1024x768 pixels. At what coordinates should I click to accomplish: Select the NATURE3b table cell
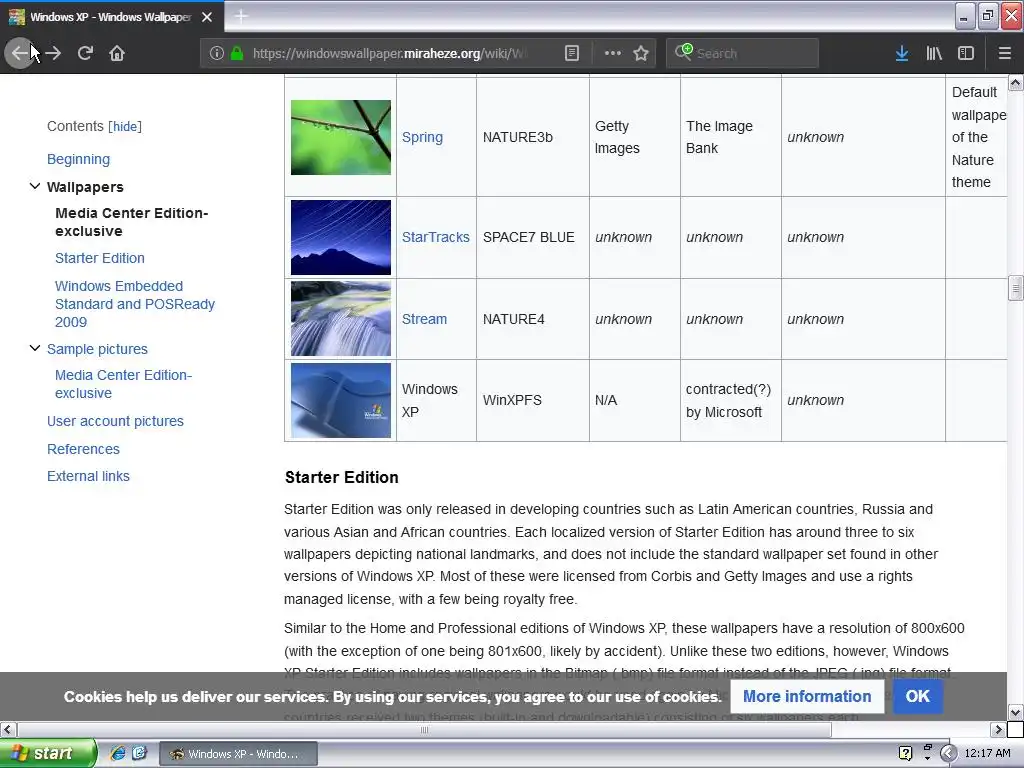(532, 137)
